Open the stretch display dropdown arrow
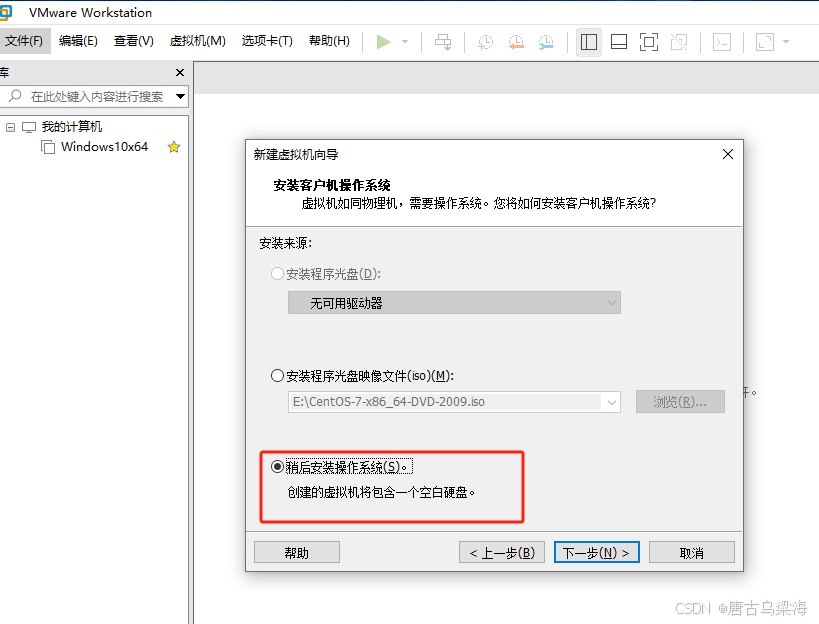819x624 pixels. pyautogui.click(x=786, y=42)
